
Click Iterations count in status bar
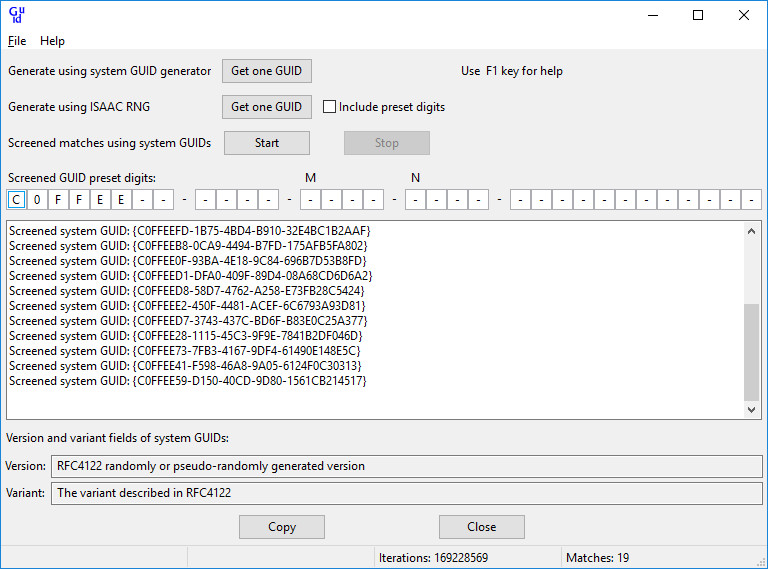[x=433, y=558]
